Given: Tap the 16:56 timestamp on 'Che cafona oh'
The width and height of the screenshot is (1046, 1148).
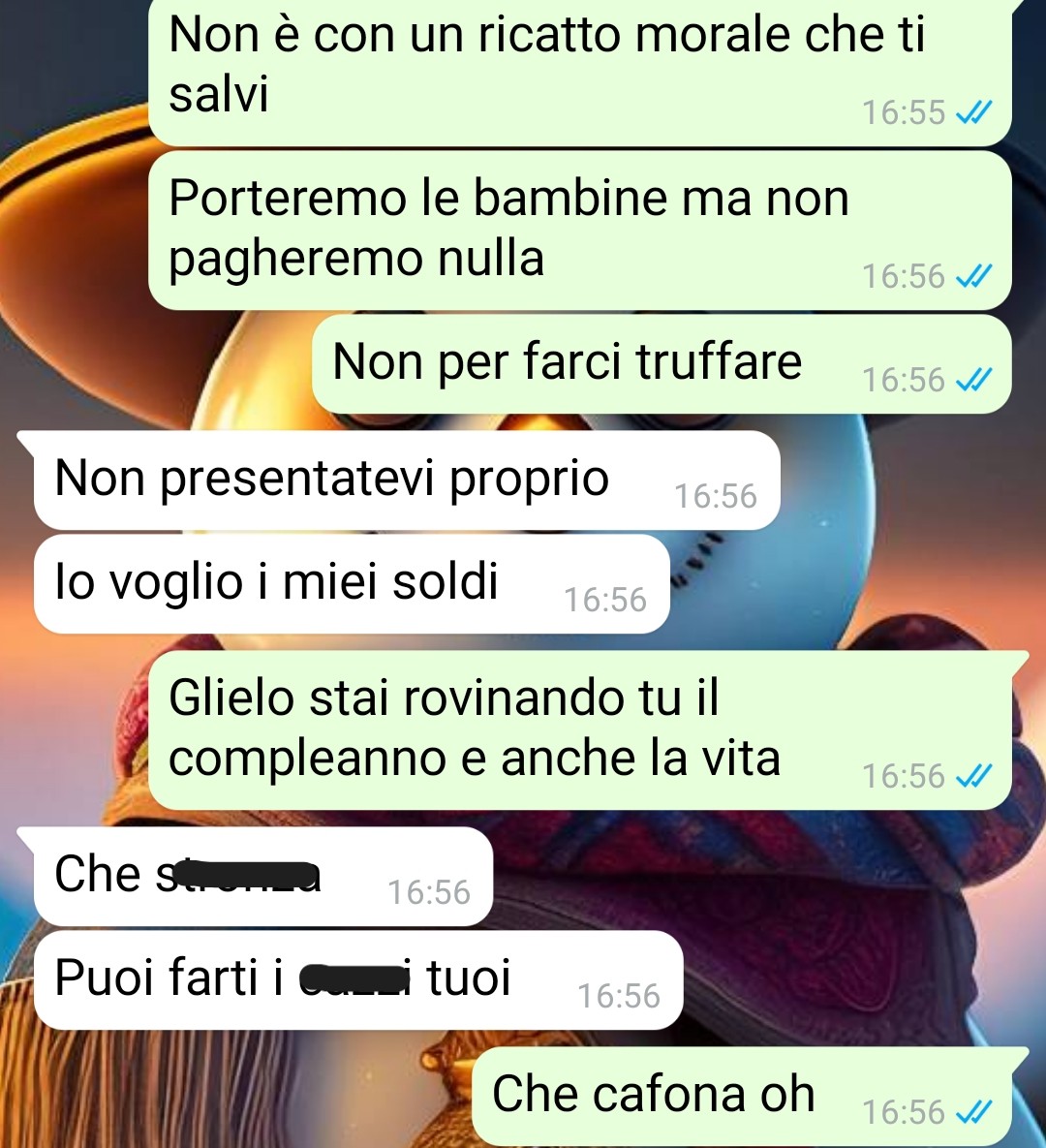Looking at the screenshot, I should tap(904, 1112).
